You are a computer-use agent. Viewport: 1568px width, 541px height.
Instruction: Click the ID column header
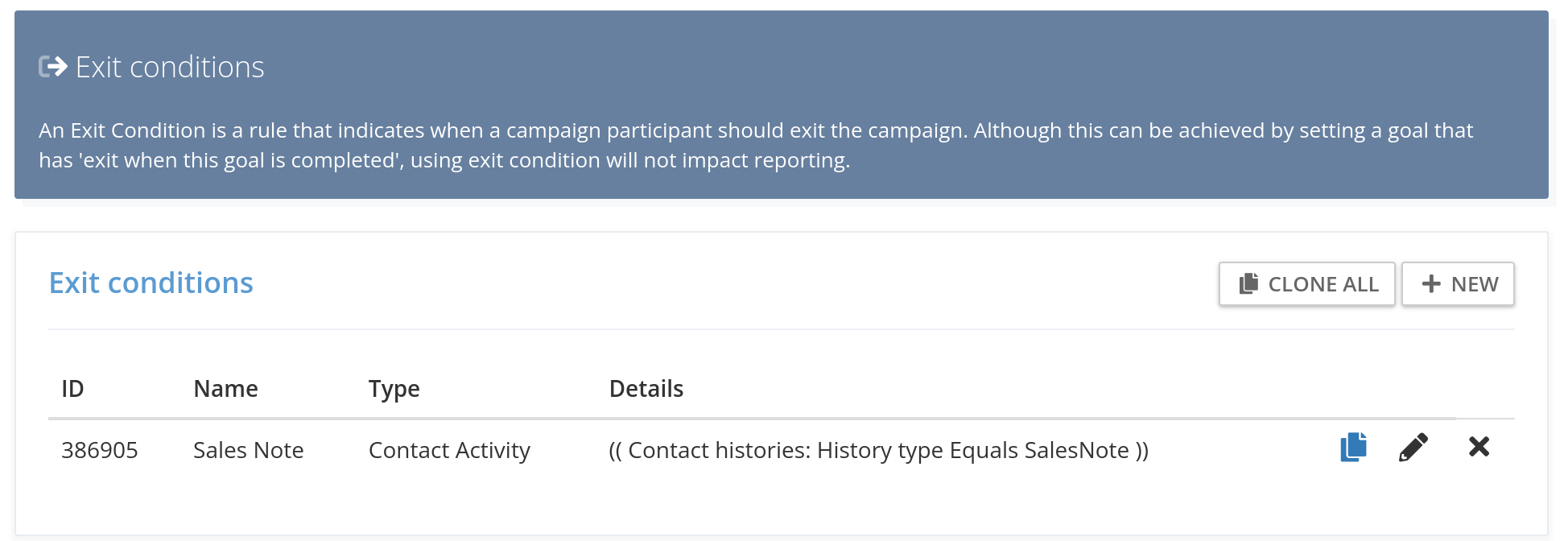coord(72,389)
